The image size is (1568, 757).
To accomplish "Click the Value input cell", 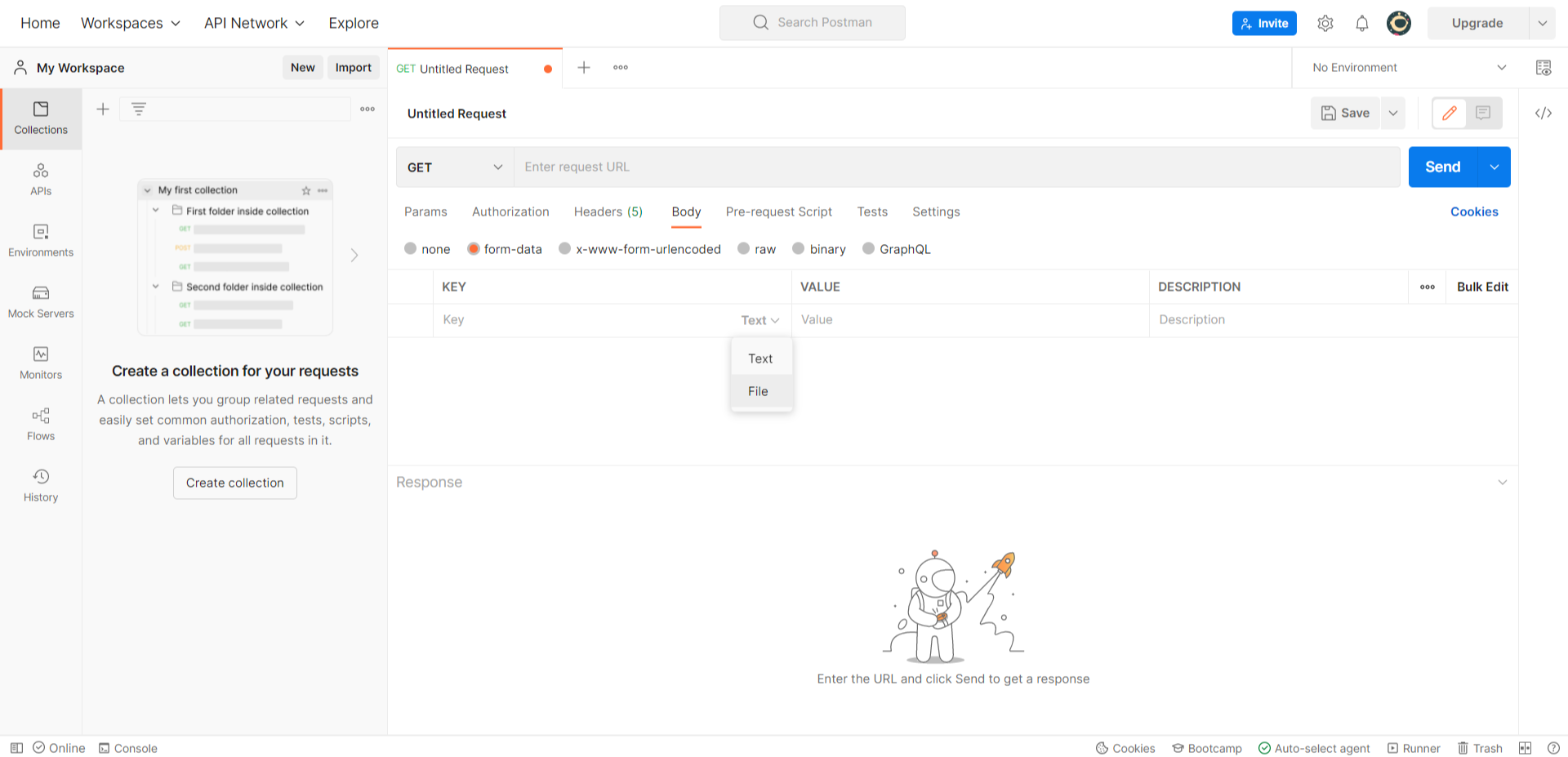I will [x=970, y=320].
